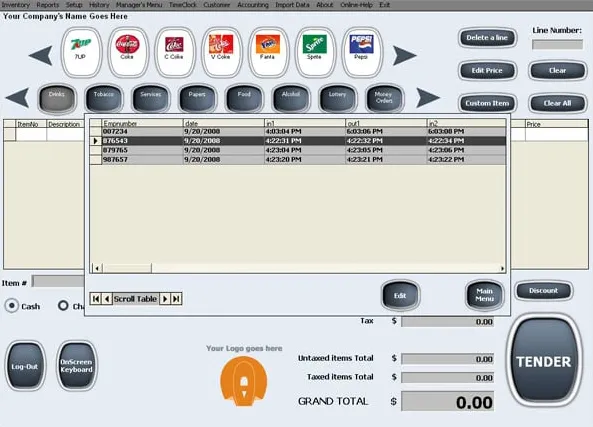Hit the big TENDER button
593x427 pixels.
(x=544, y=361)
